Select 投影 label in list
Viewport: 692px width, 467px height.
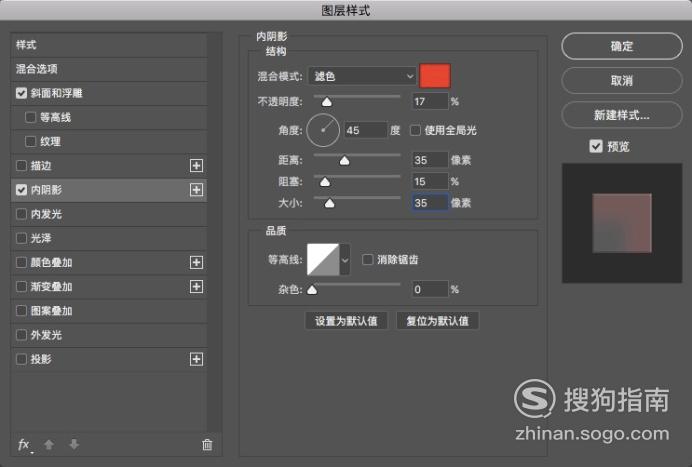(x=41, y=359)
